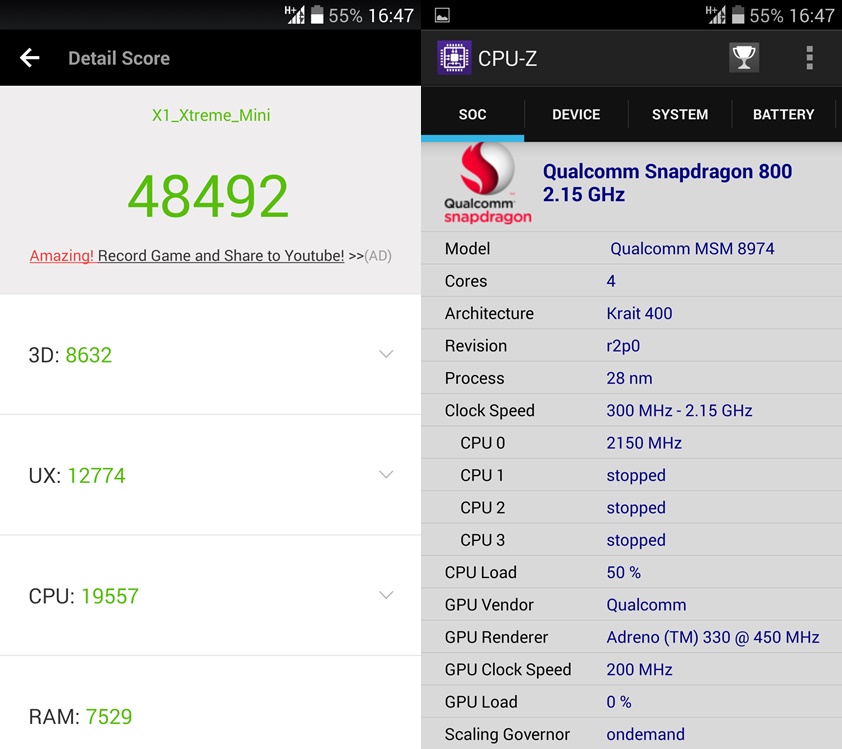The height and width of the screenshot is (749, 842).
Task: Tap the CPU 0 value 2150 MHz
Action: click(x=644, y=443)
